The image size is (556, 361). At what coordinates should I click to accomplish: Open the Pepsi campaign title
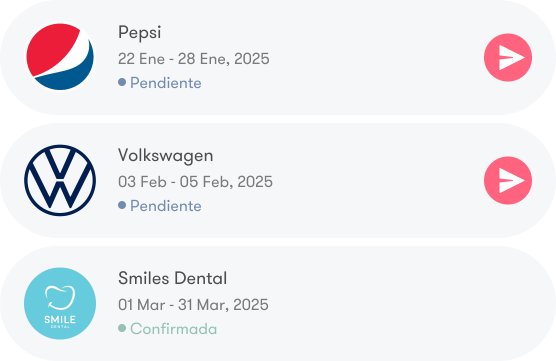139,33
